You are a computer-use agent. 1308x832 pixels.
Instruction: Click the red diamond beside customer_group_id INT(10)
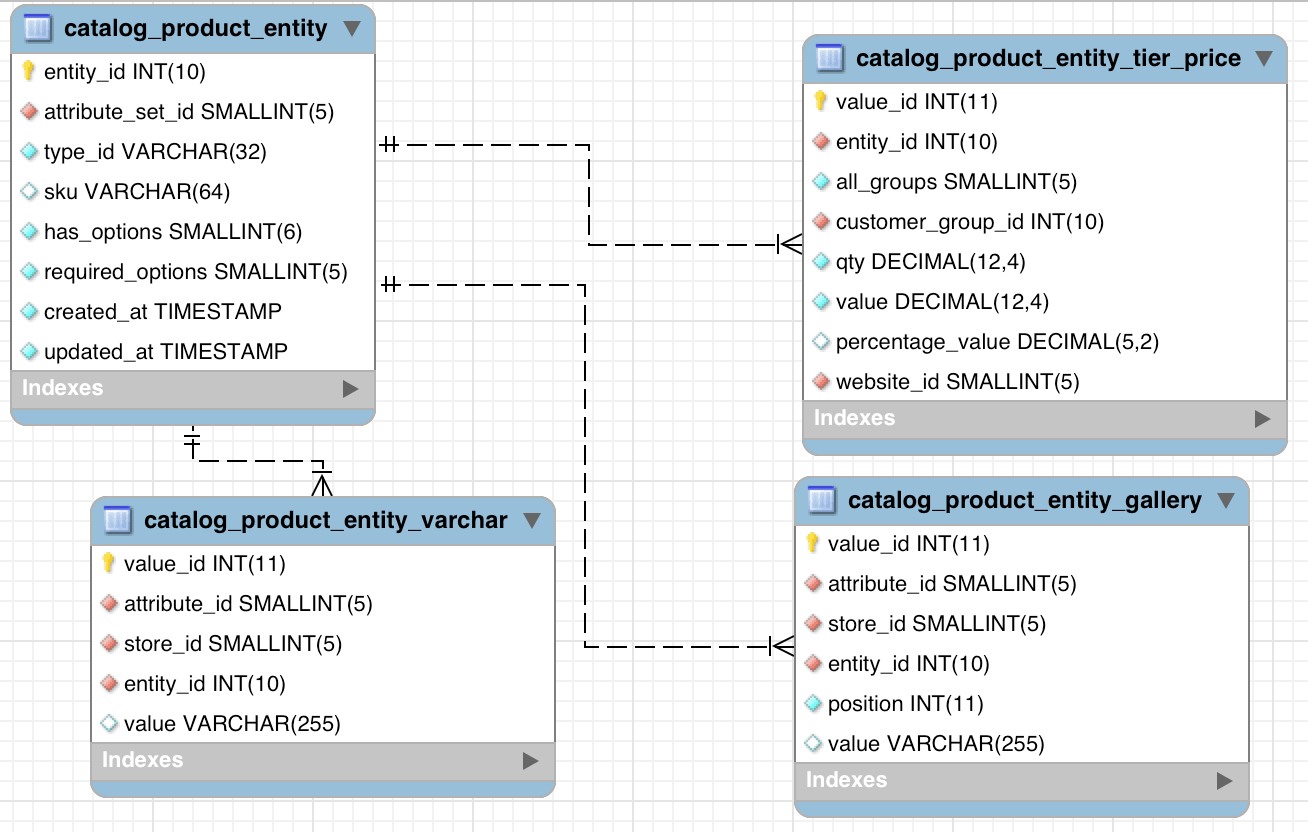pyautogui.click(x=821, y=222)
